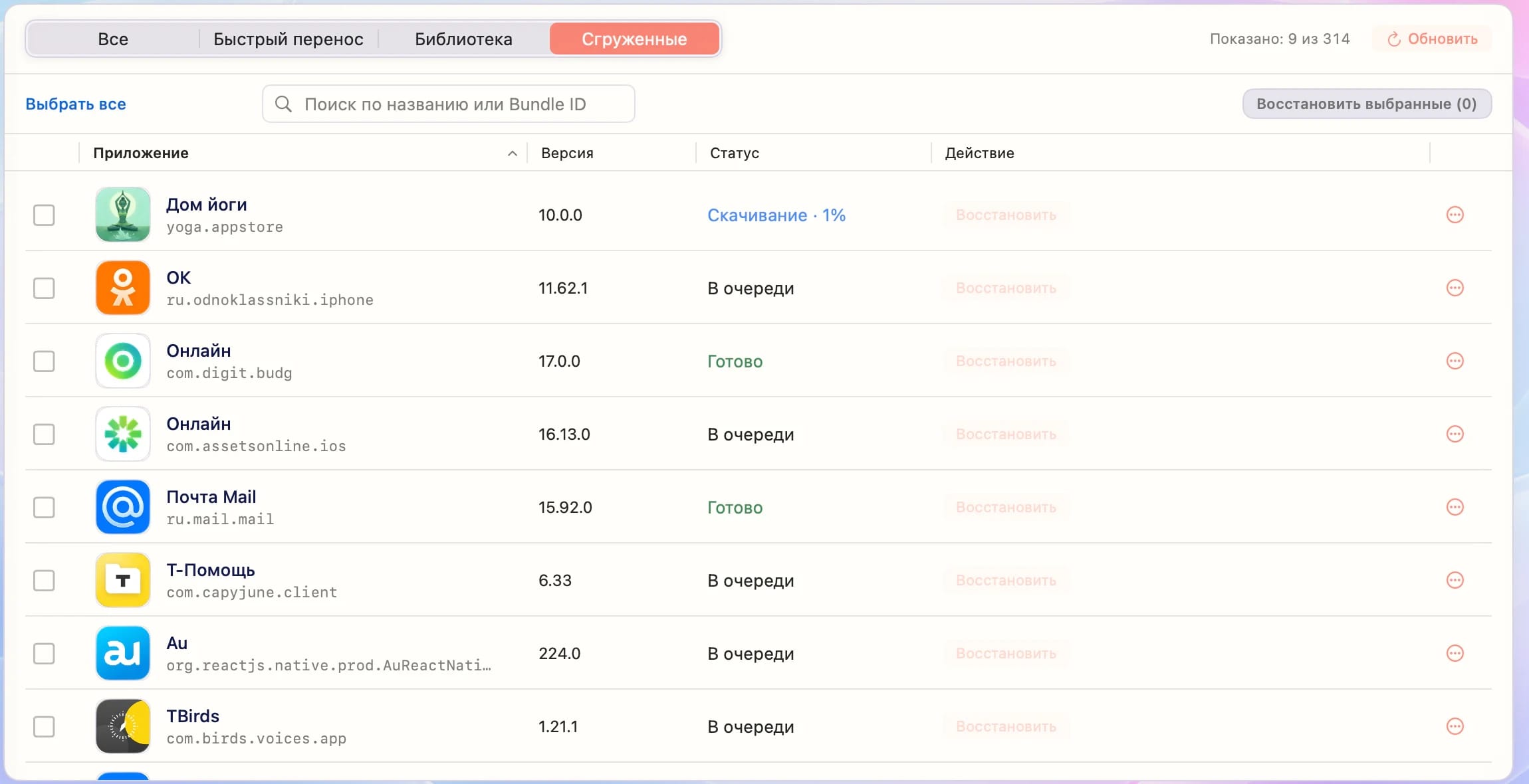Click the TBirds app icon
Image resolution: width=1529 pixels, height=784 pixels.
click(123, 726)
